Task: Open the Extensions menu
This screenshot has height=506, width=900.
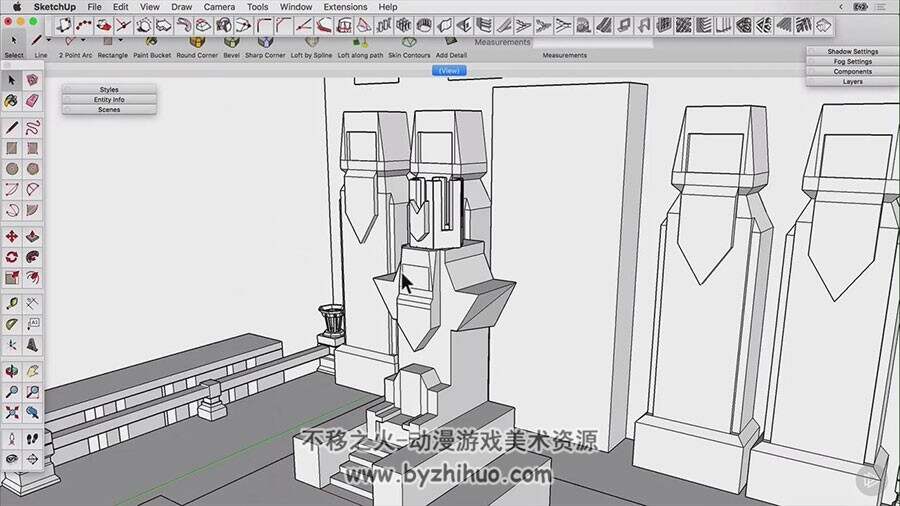Action: (345, 7)
